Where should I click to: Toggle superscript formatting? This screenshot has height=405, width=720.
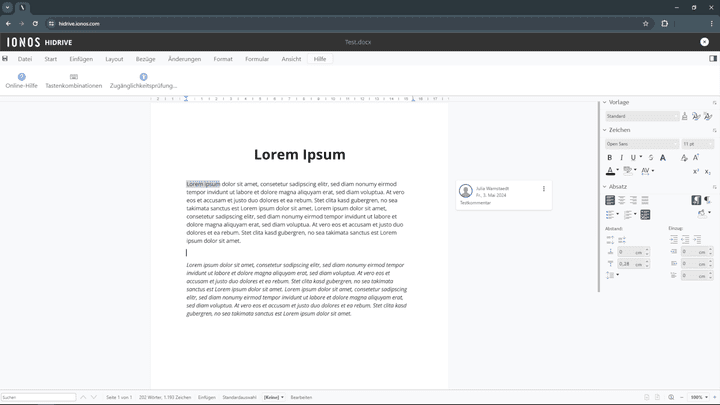point(696,171)
